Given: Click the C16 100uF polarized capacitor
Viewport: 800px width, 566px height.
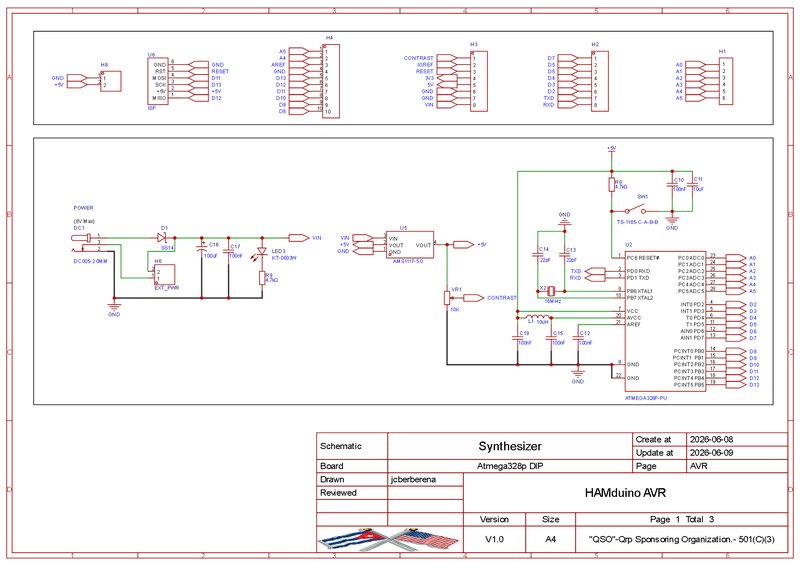Looking at the screenshot, I should (202, 248).
